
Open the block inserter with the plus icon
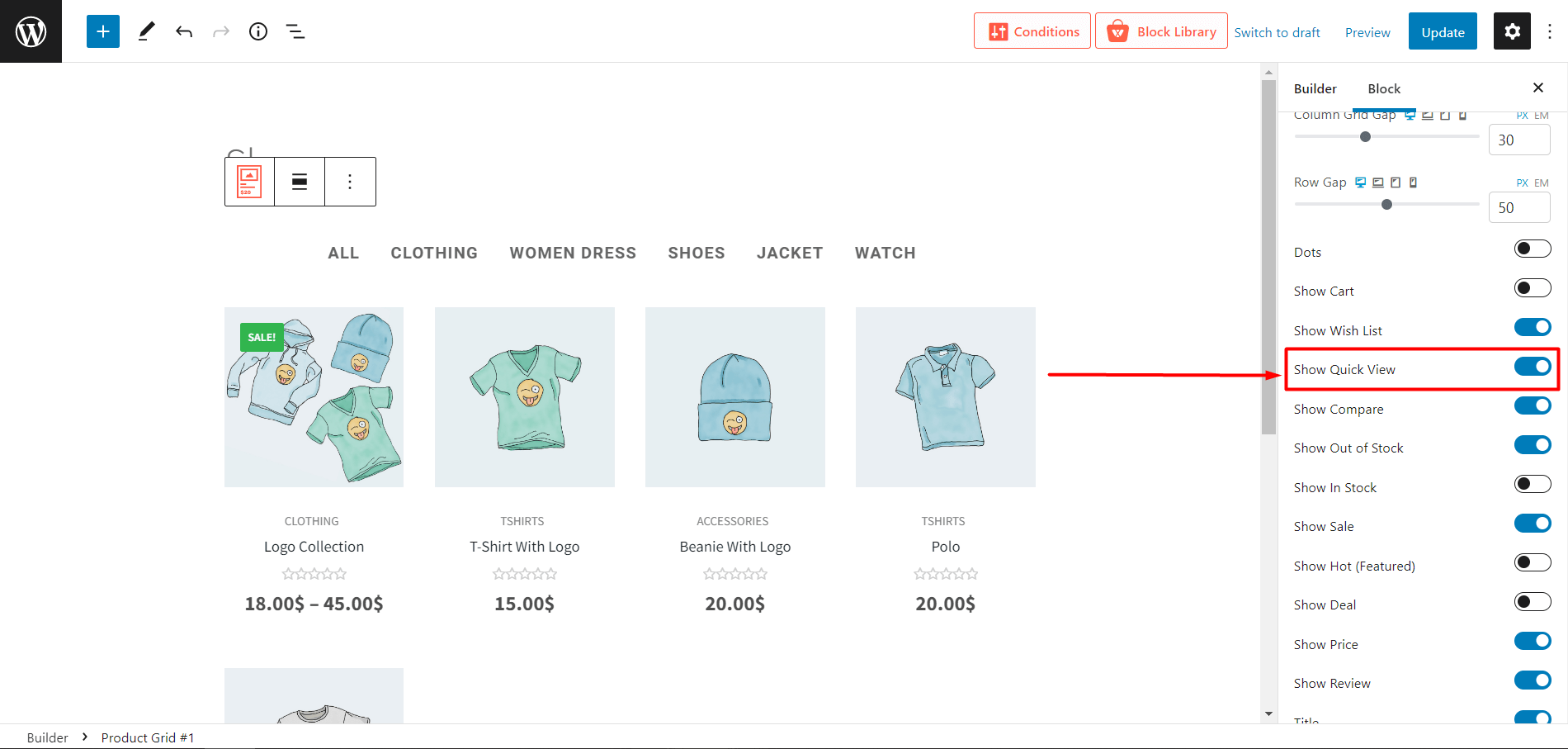(102, 31)
